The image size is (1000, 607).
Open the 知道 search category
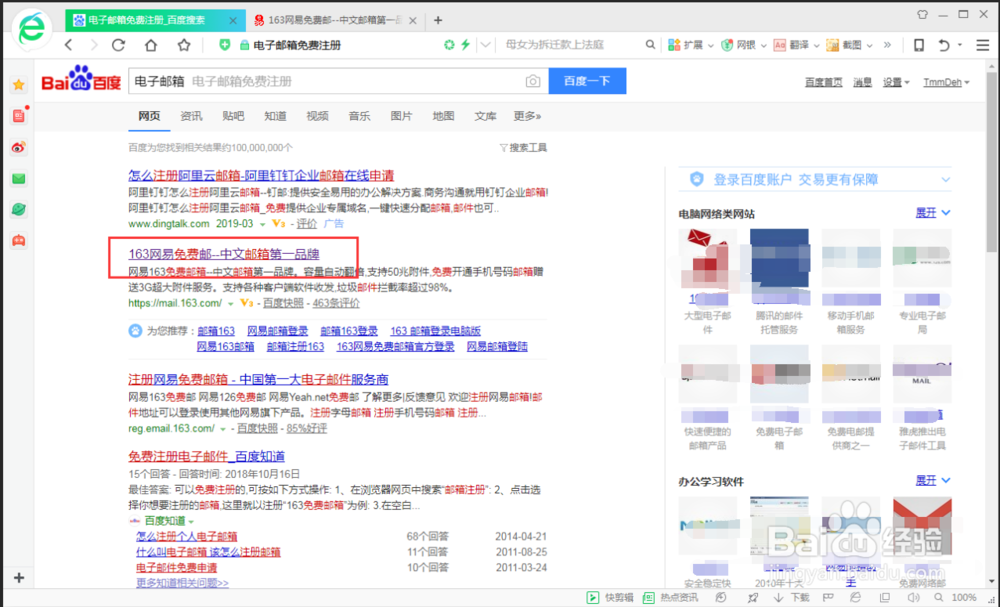[x=275, y=116]
